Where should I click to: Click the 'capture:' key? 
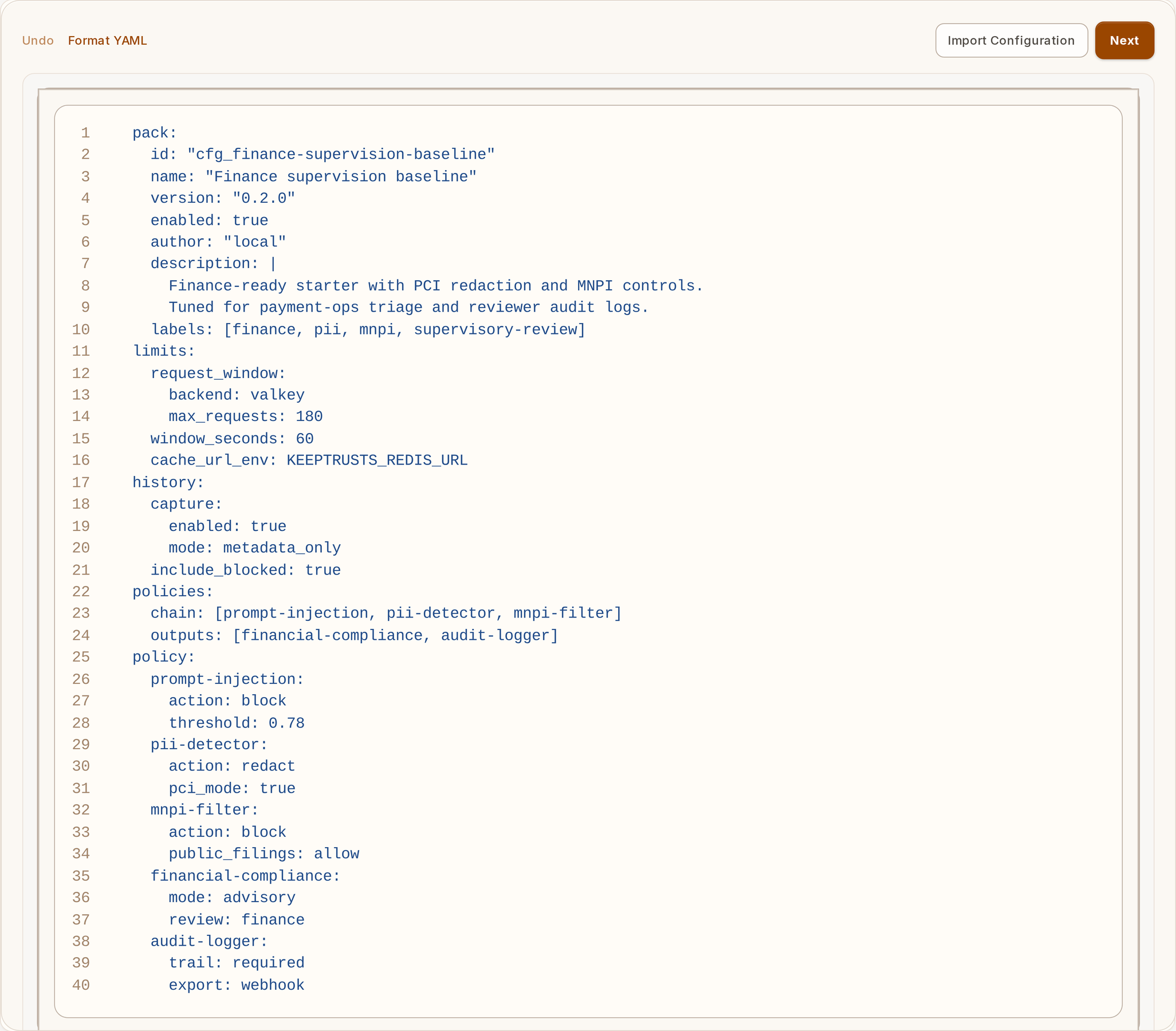click(x=186, y=505)
